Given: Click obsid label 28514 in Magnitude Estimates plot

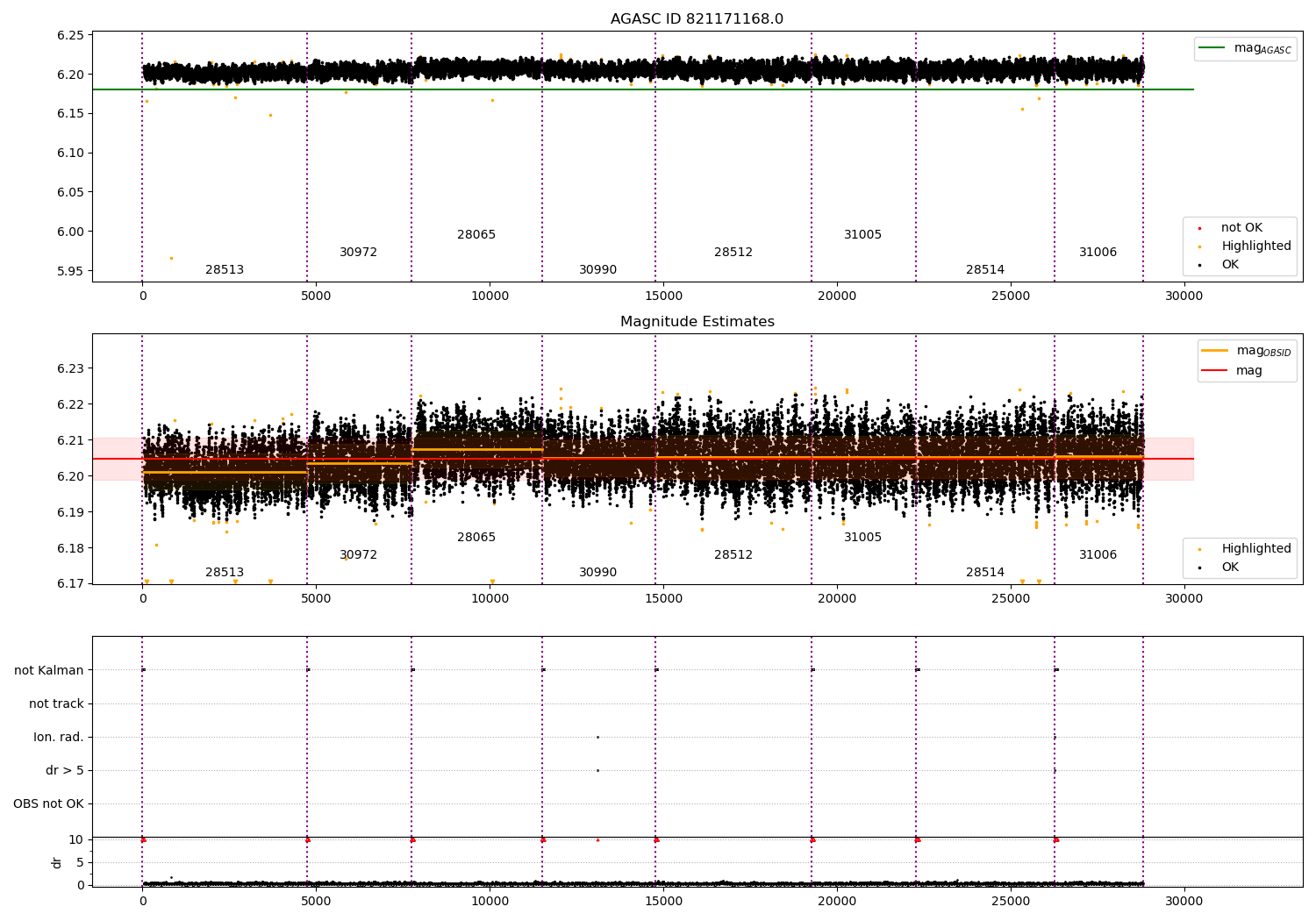Looking at the screenshot, I should [x=985, y=573].
